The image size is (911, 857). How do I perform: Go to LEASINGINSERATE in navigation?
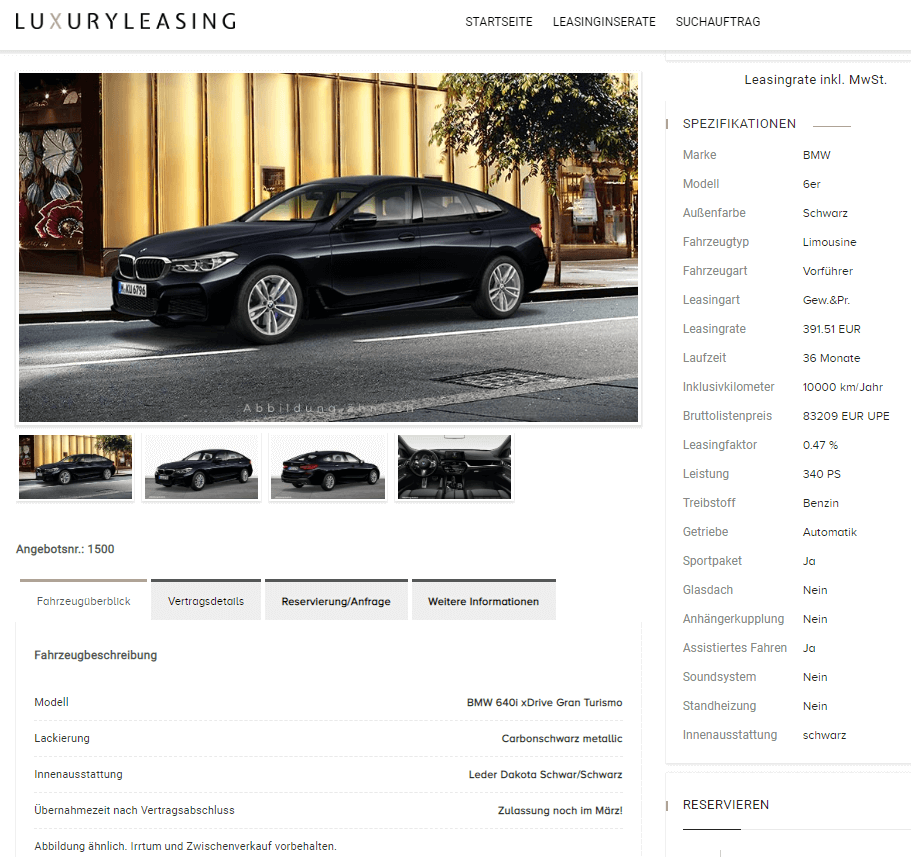(604, 22)
